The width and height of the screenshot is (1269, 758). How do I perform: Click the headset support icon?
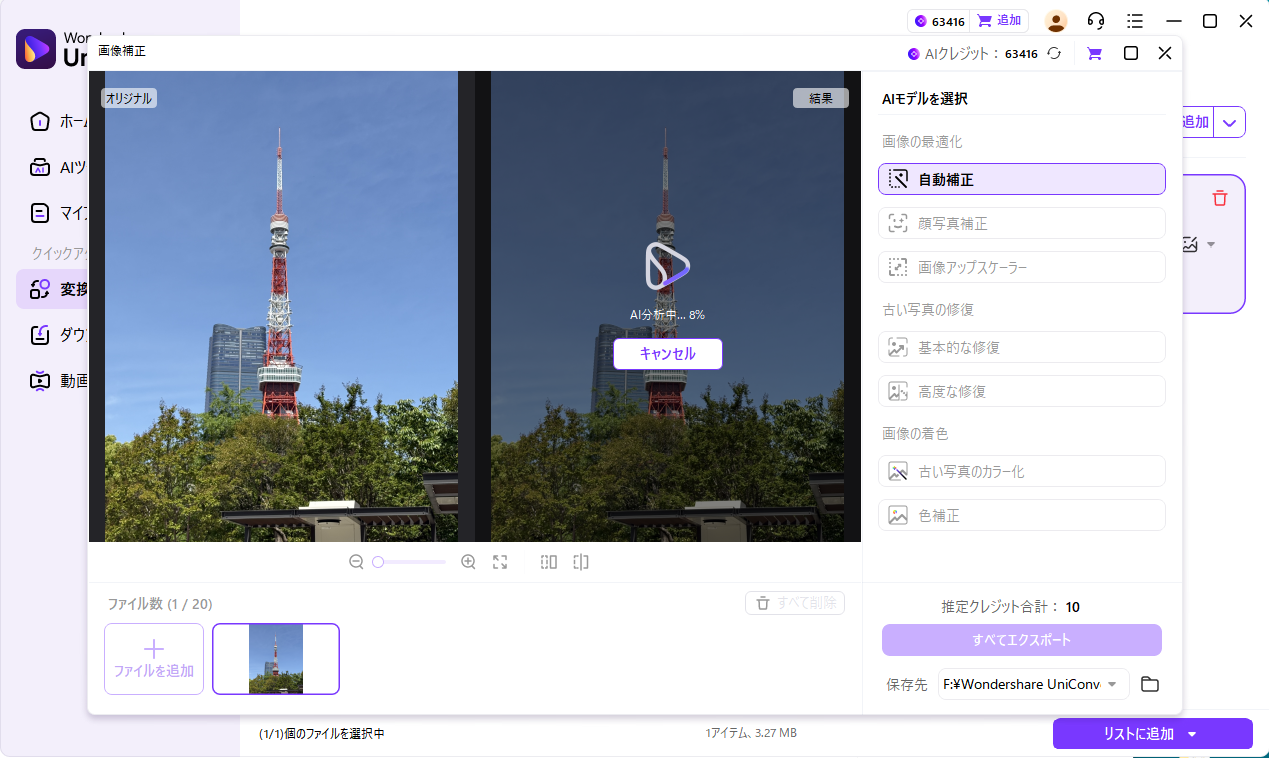click(x=1096, y=20)
